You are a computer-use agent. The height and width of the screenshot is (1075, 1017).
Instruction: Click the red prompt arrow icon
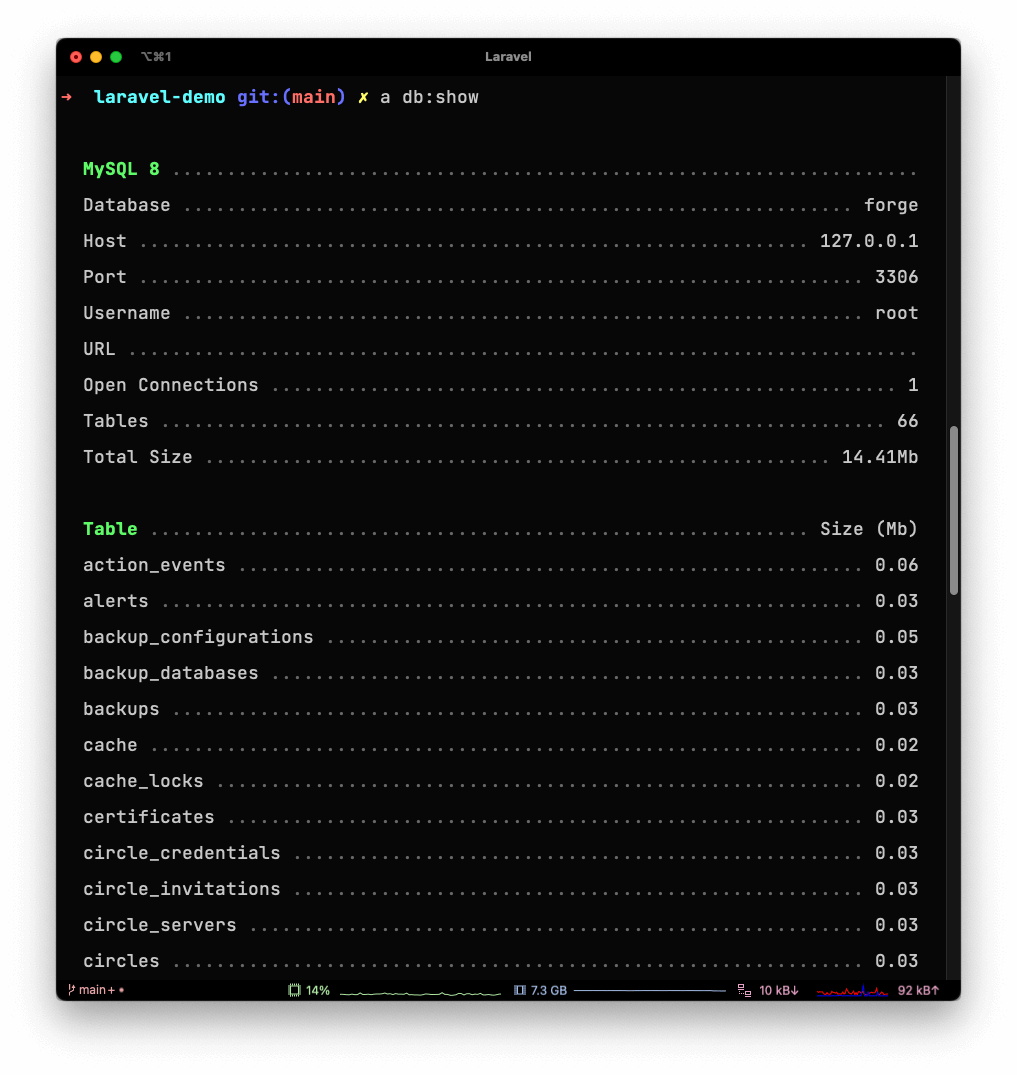coord(67,97)
